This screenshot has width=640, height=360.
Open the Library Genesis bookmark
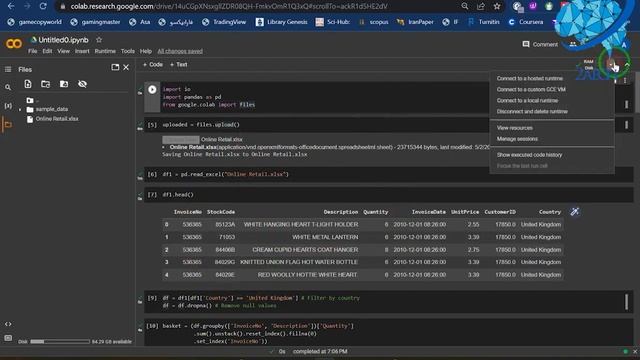pyautogui.click(x=282, y=22)
